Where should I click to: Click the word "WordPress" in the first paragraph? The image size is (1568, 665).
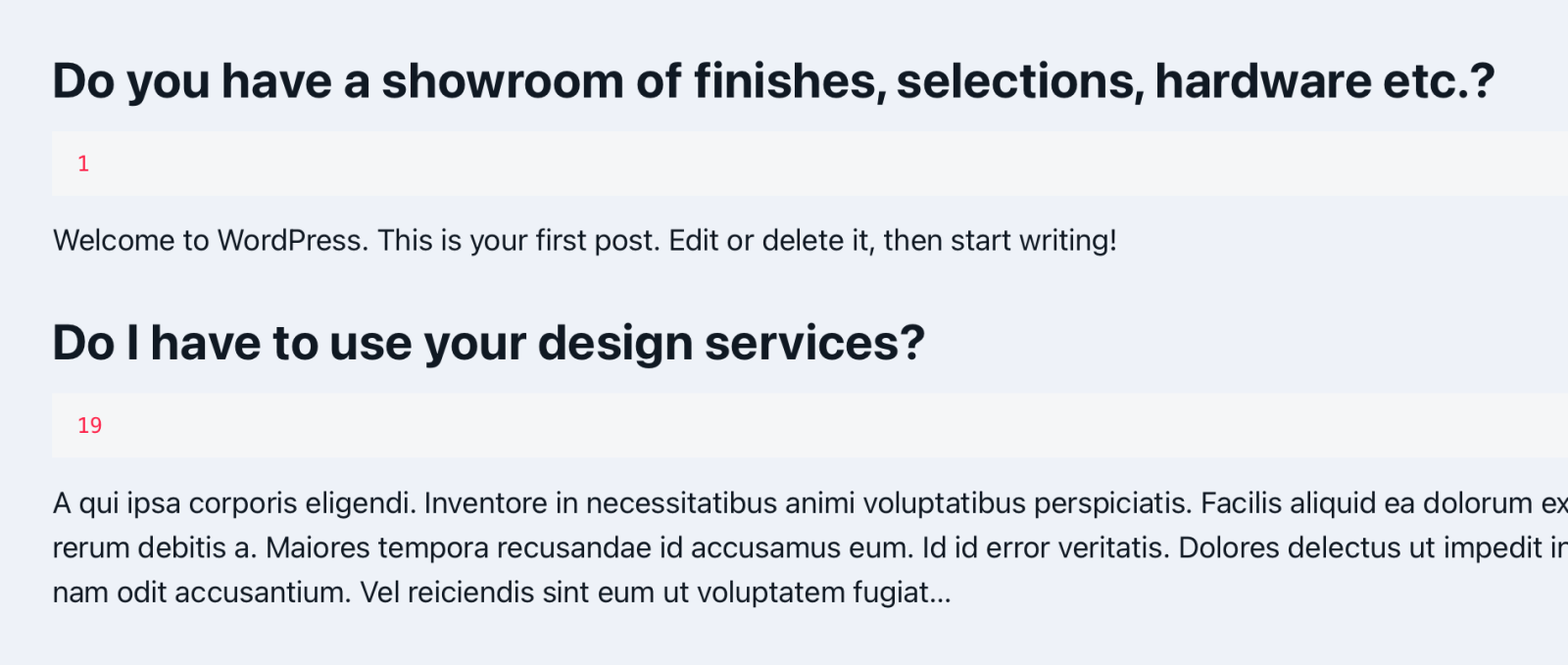click(x=291, y=241)
